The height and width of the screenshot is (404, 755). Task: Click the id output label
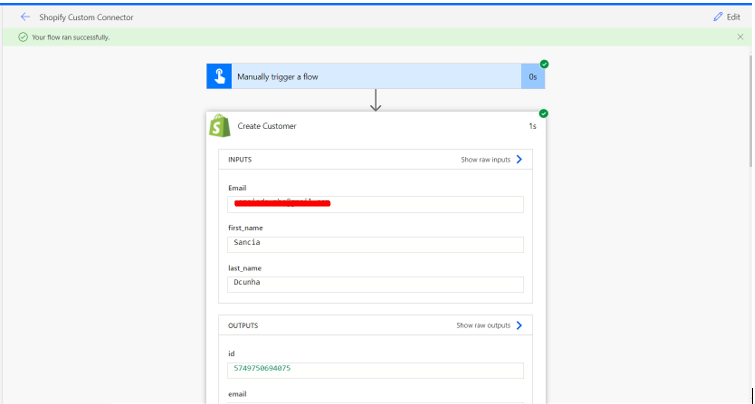click(x=231, y=353)
